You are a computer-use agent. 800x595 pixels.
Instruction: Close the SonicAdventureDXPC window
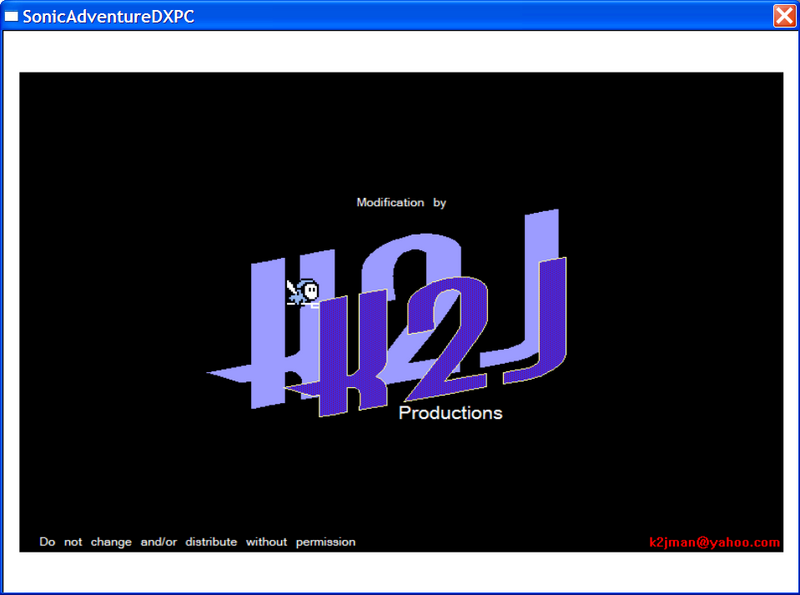pyautogui.click(x=784, y=16)
